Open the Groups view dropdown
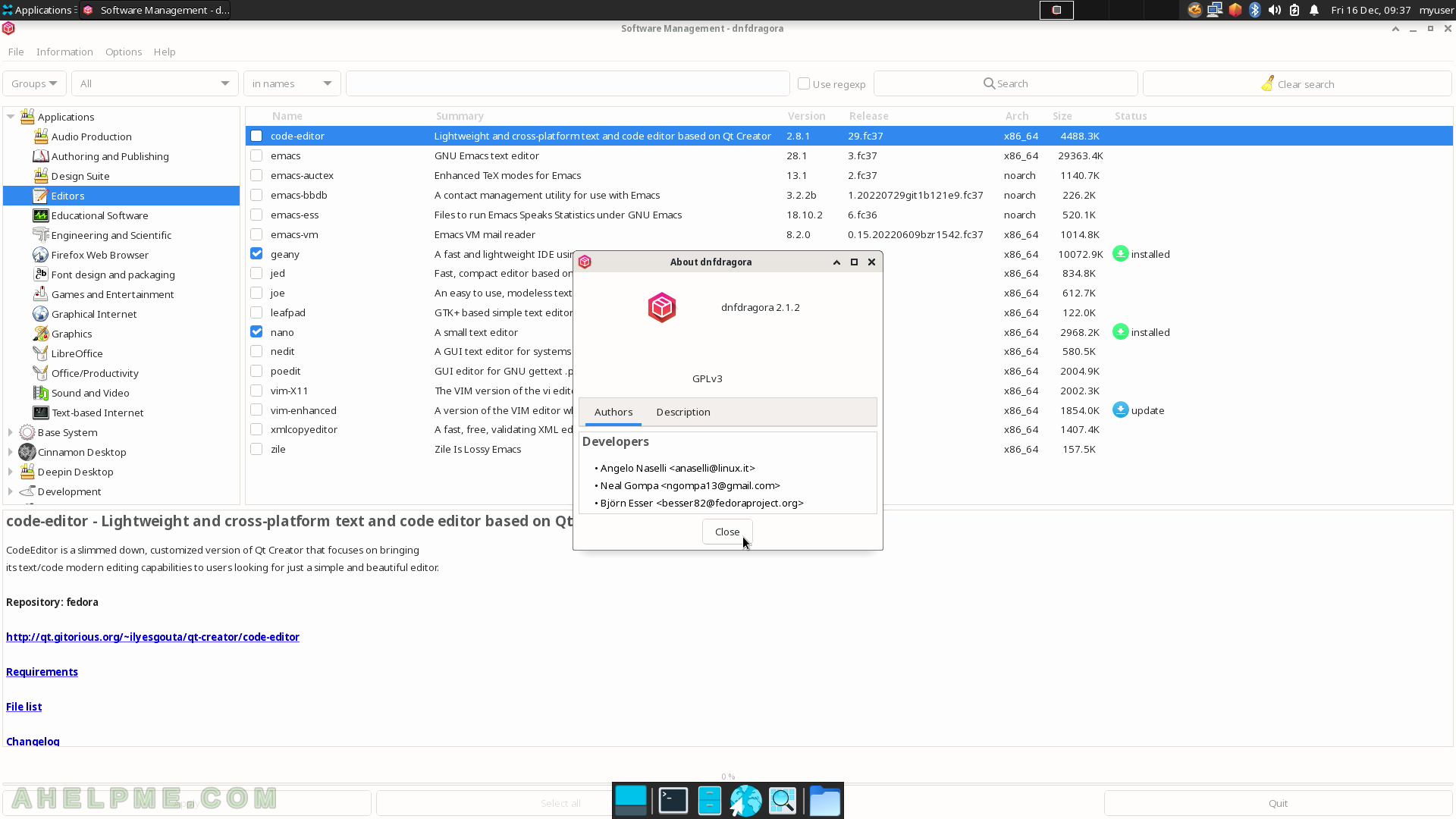 pyautogui.click(x=35, y=83)
